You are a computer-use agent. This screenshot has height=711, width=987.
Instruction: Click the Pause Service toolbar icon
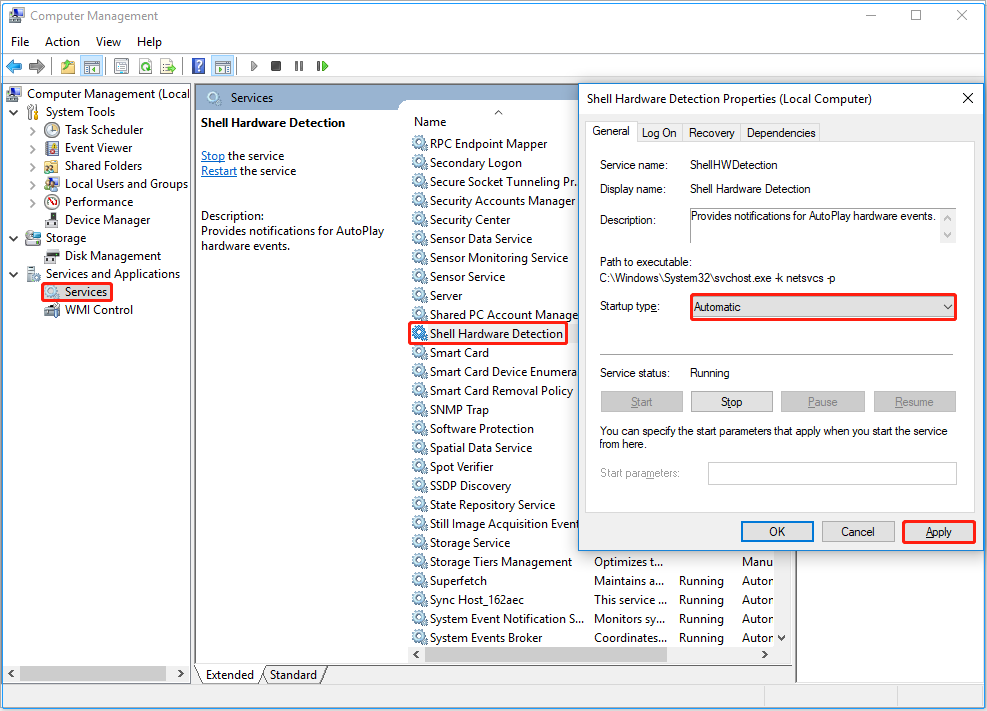point(300,66)
